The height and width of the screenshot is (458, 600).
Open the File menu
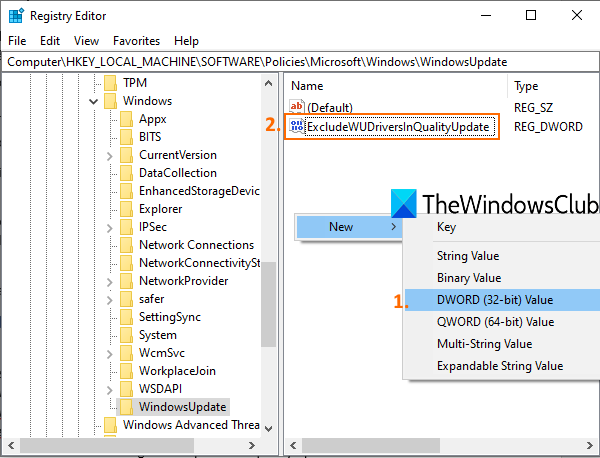point(17,41)
